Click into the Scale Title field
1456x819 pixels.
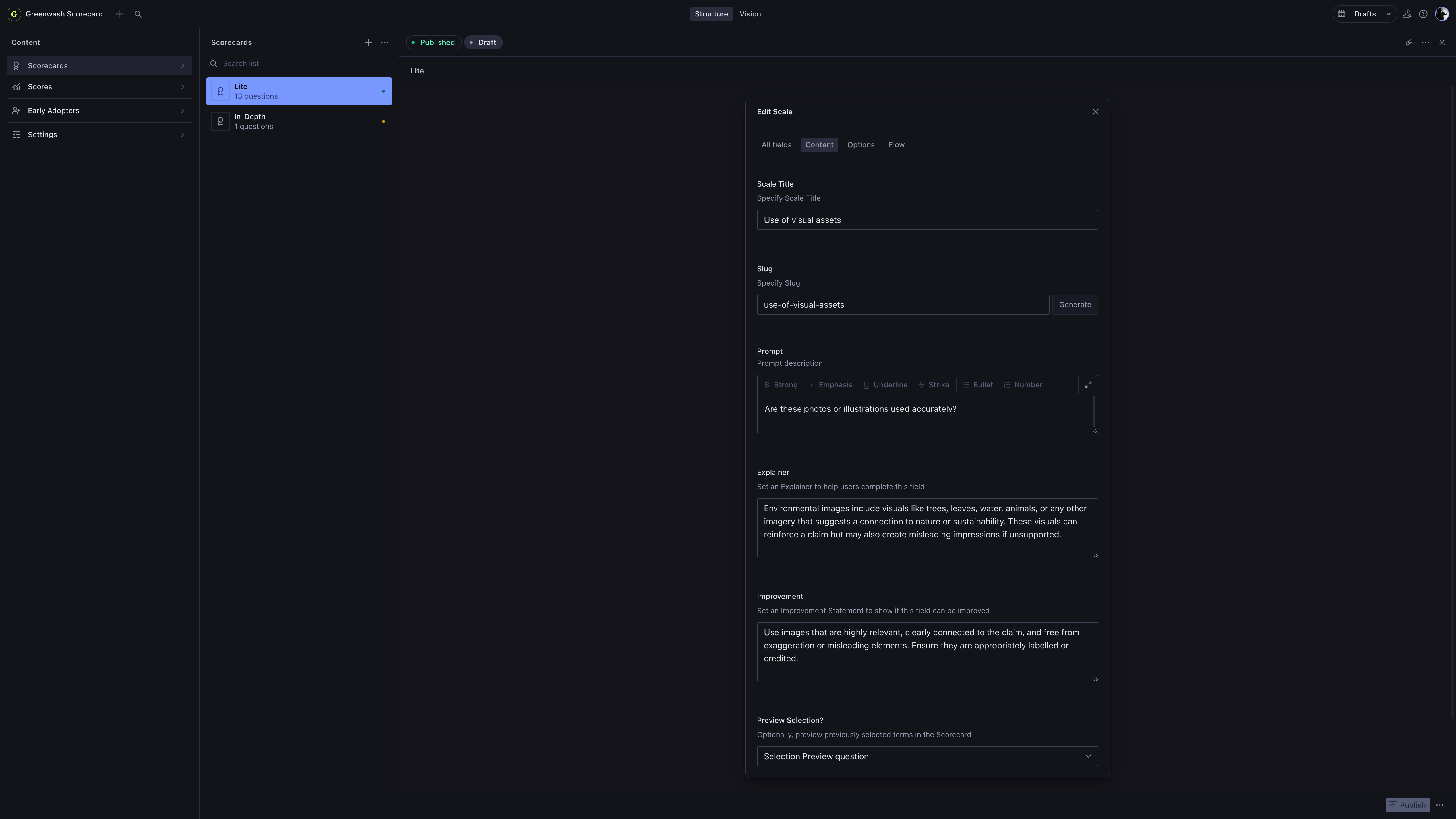click(927, 220)
